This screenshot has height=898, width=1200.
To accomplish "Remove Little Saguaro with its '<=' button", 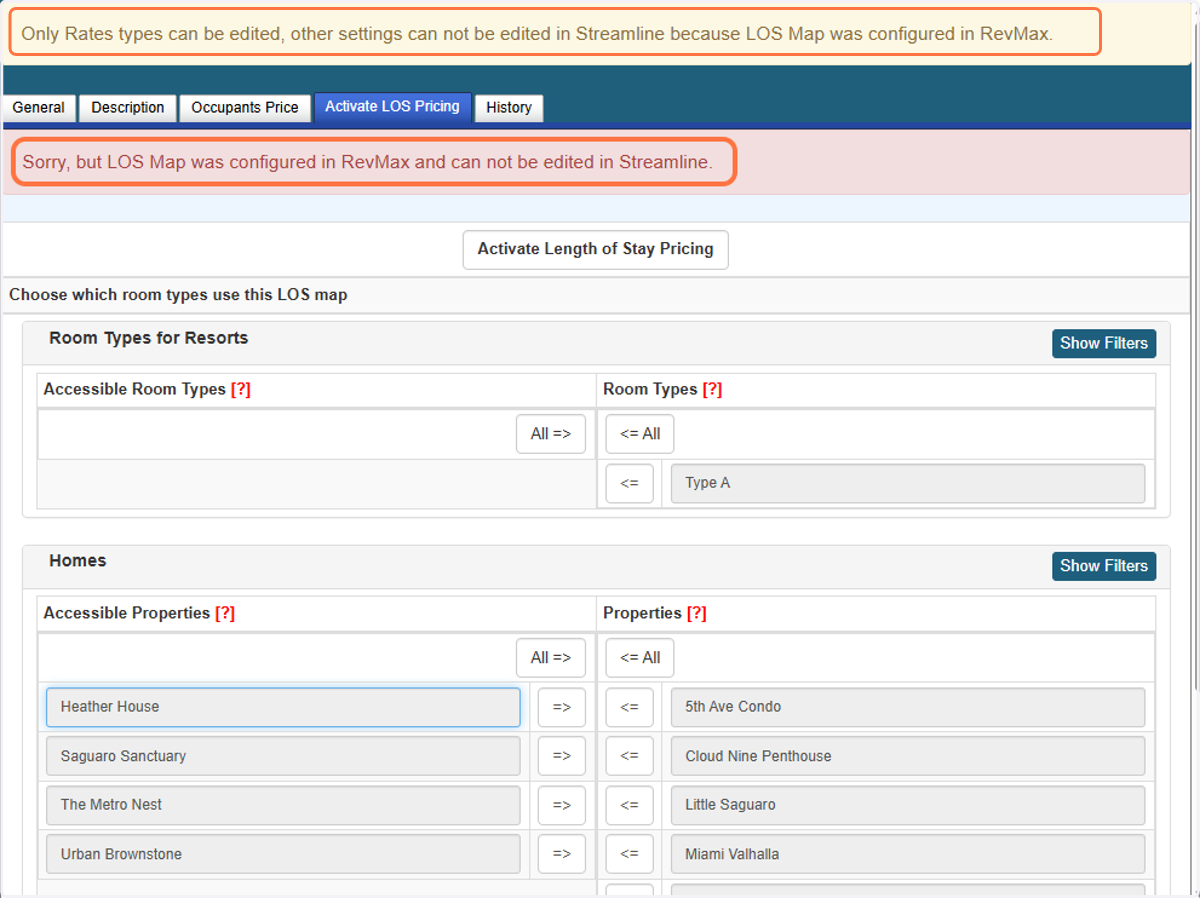I will (x=629, y=805).
